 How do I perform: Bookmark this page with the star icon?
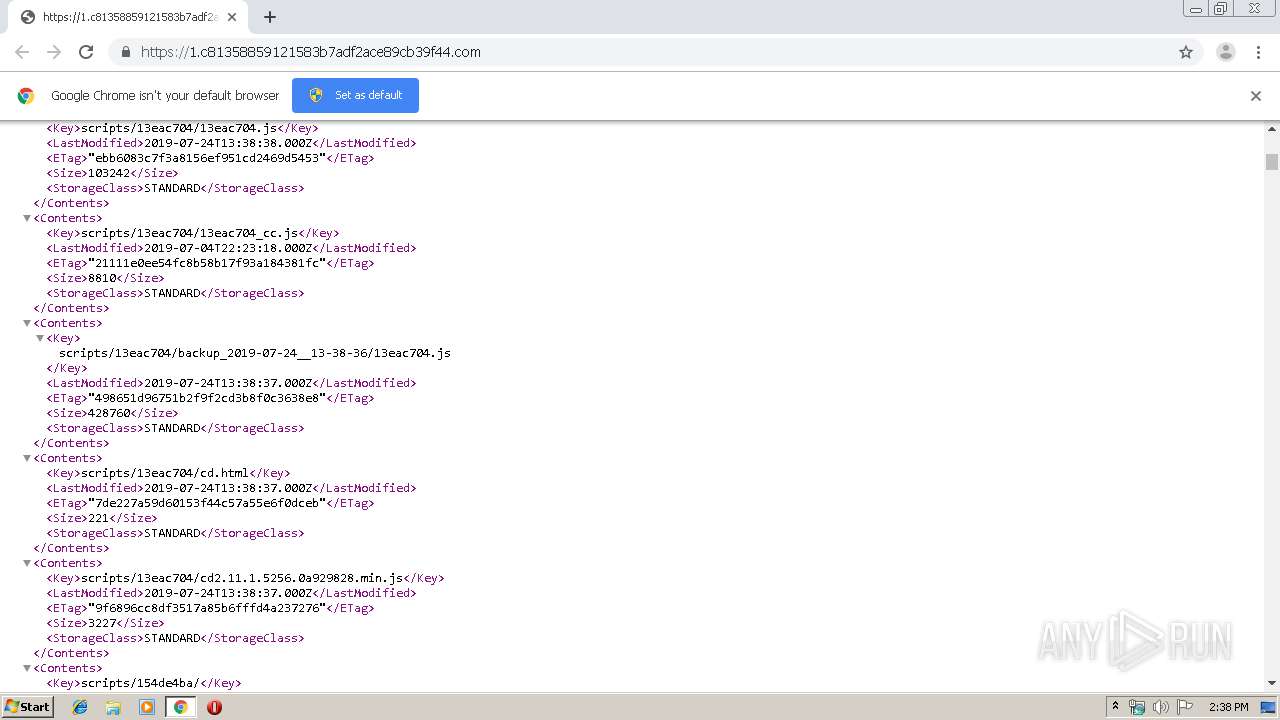pos(1186,52)
